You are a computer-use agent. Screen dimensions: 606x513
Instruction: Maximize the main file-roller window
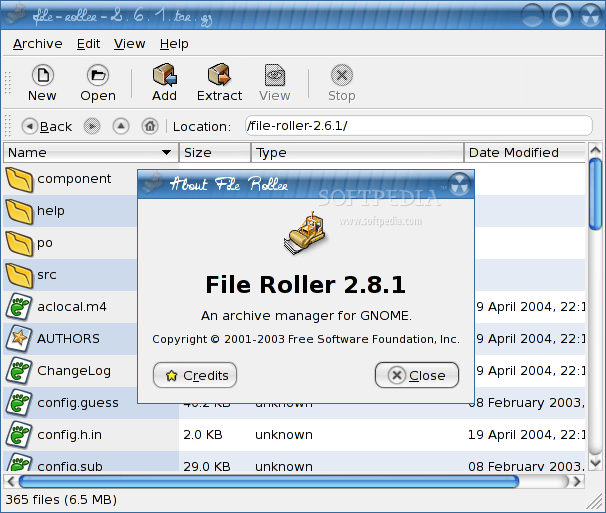pyautogui.click(x=561, y=15)
